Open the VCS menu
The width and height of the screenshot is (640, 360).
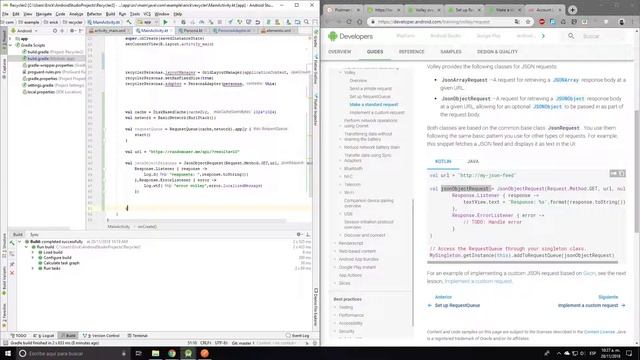(x=147, y=14)
